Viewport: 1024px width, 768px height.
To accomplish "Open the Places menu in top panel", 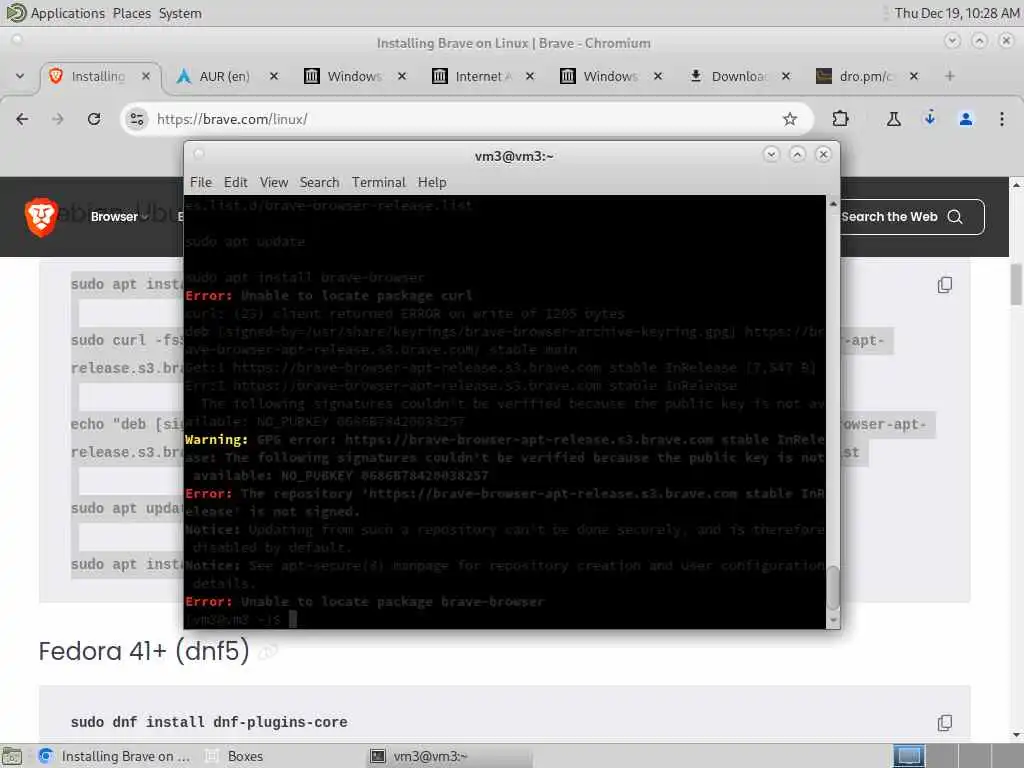I will [x=131, y=13].
